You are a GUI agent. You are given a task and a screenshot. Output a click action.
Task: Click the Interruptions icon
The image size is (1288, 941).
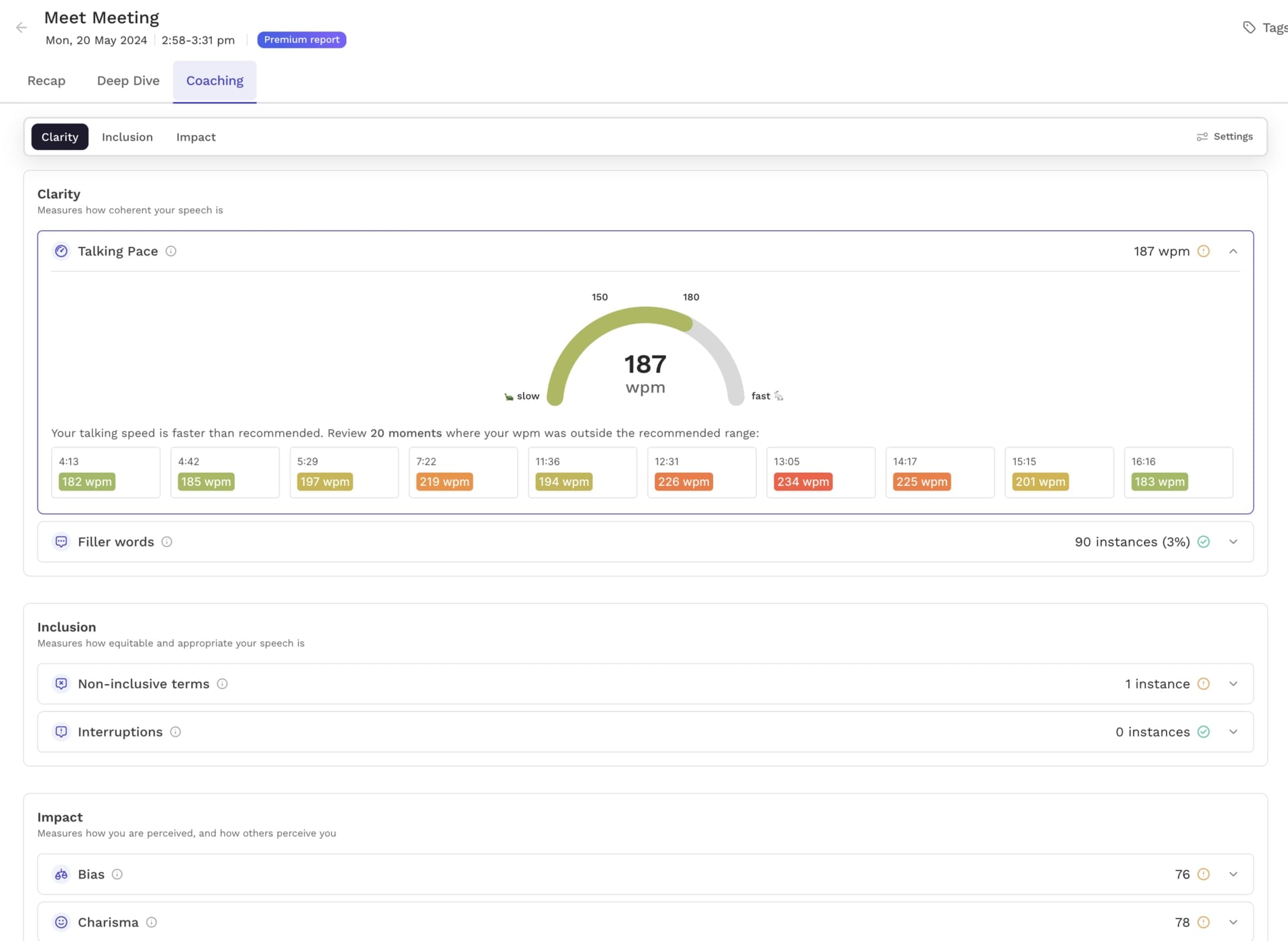pos(61,732)
